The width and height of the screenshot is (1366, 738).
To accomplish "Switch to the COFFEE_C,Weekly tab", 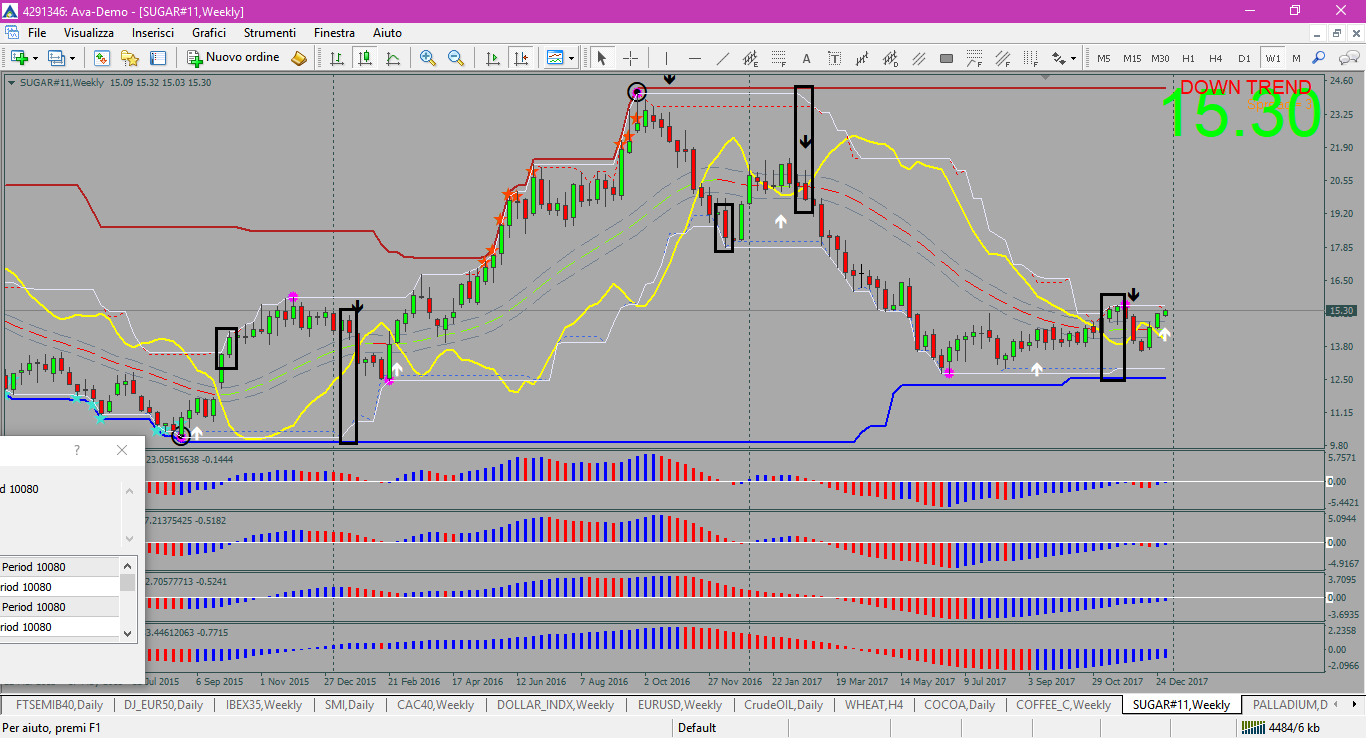I will tap(1063, 705).
